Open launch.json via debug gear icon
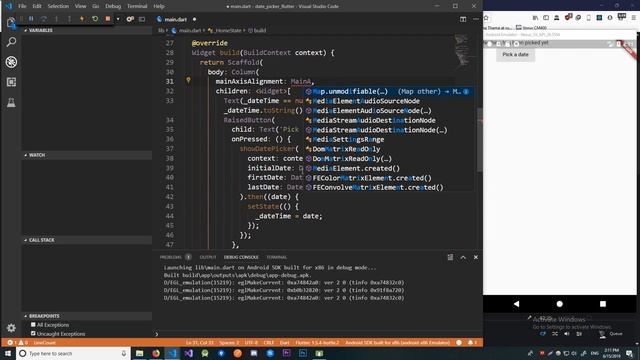Viewport: 640px width, 360px height. [130, 19]
